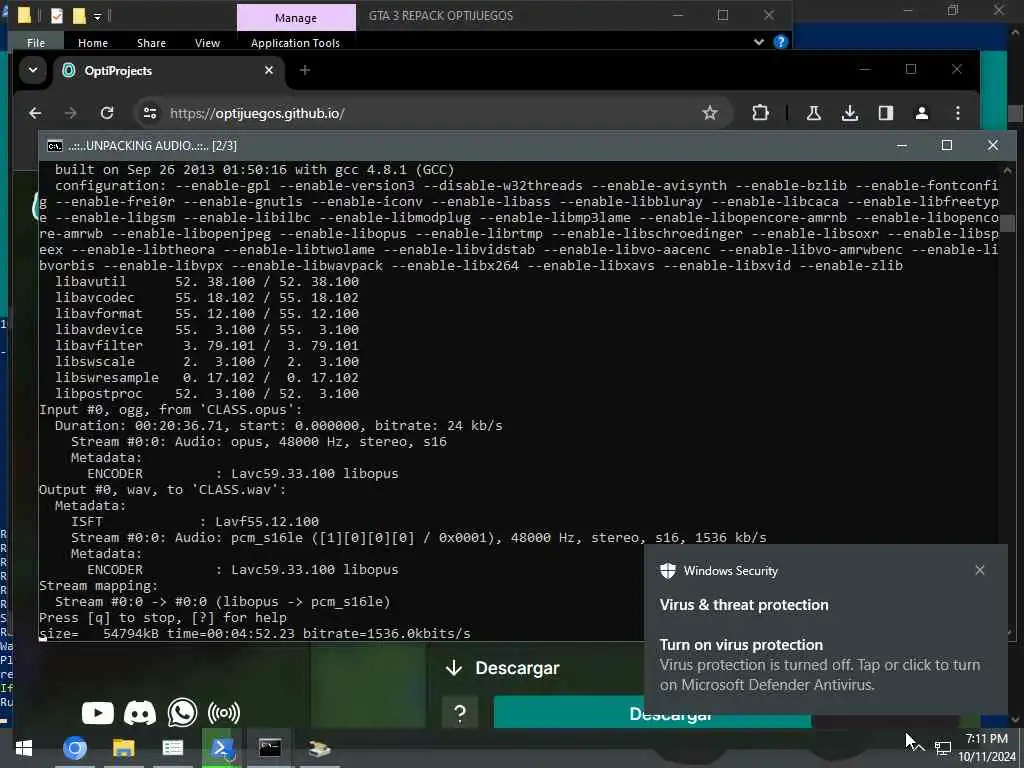Click the network icon in system tray
Image resolution: width=1024 pixels, height=768 pixels.
(x=942, y=748)
